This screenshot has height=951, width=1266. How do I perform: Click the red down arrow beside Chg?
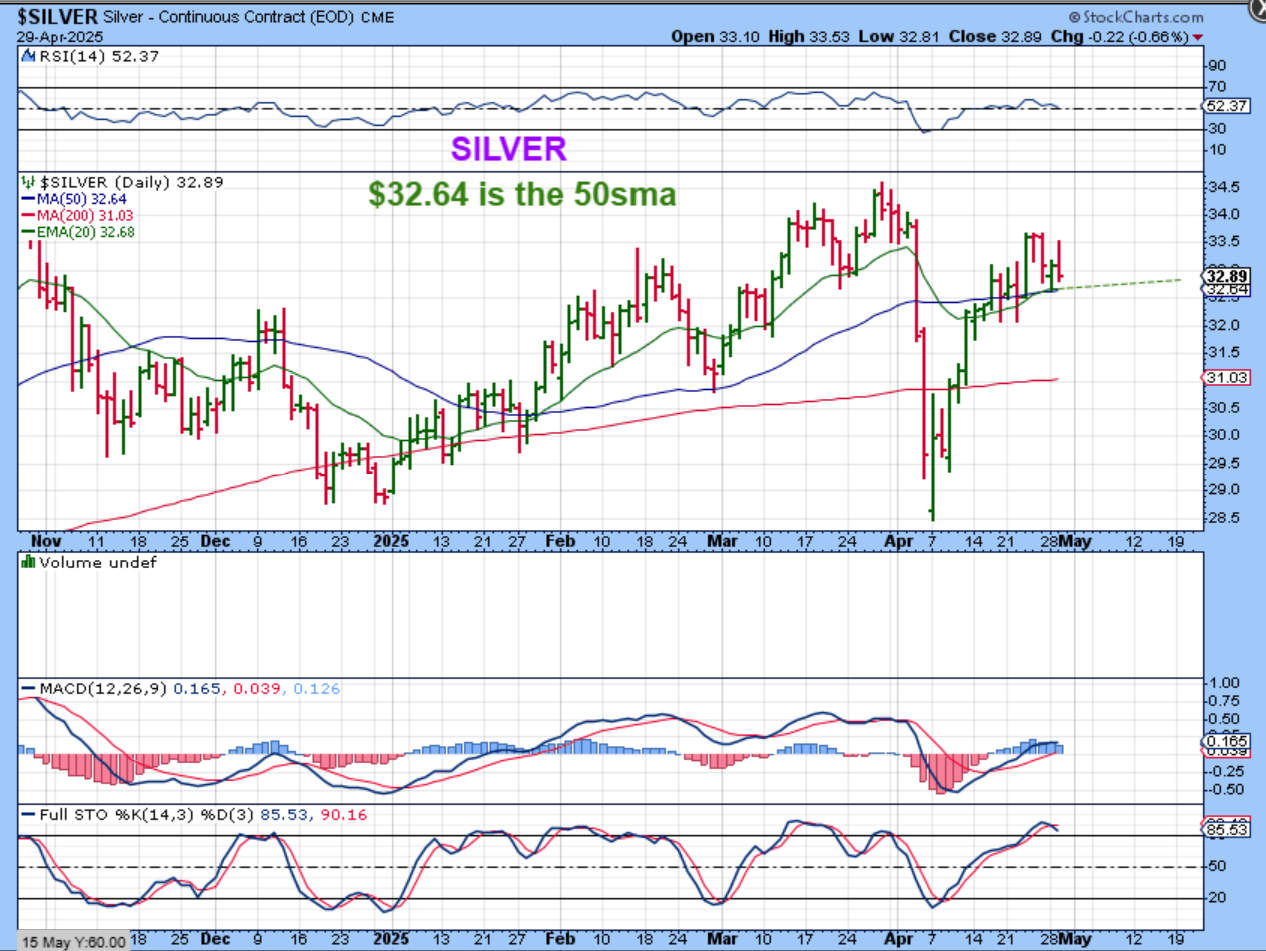click(x=1198, y=37)
